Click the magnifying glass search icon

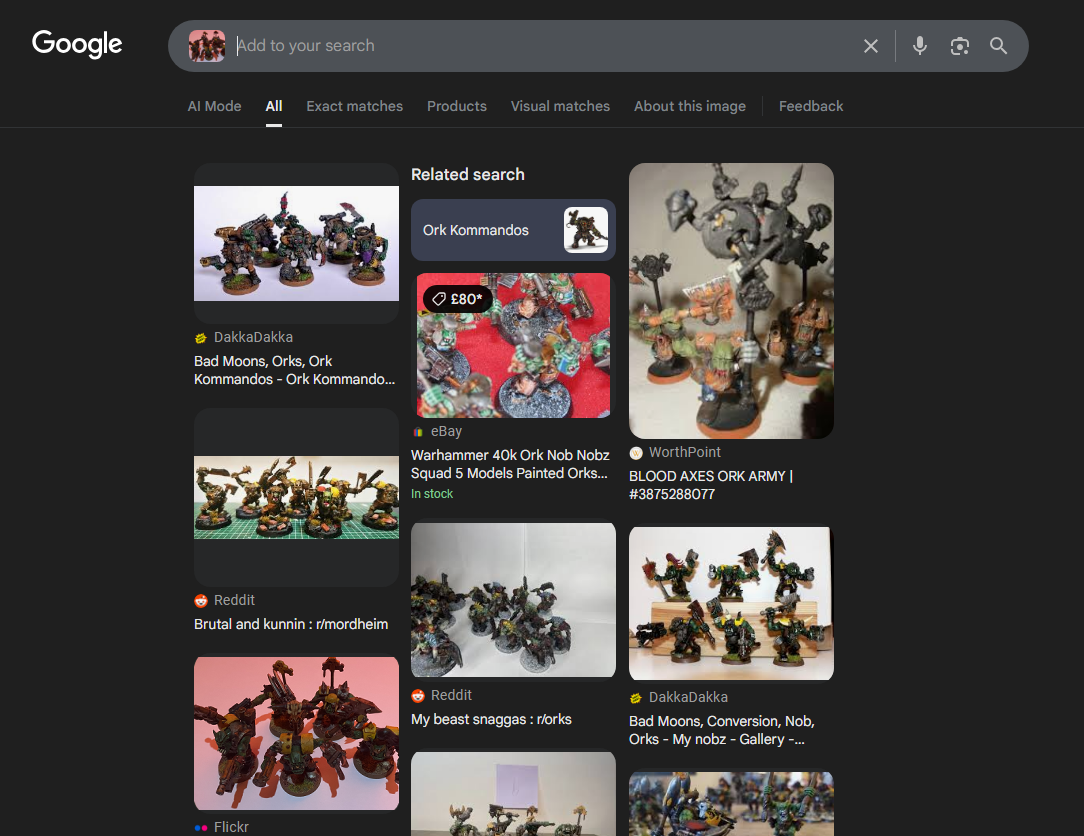[998, 46]
